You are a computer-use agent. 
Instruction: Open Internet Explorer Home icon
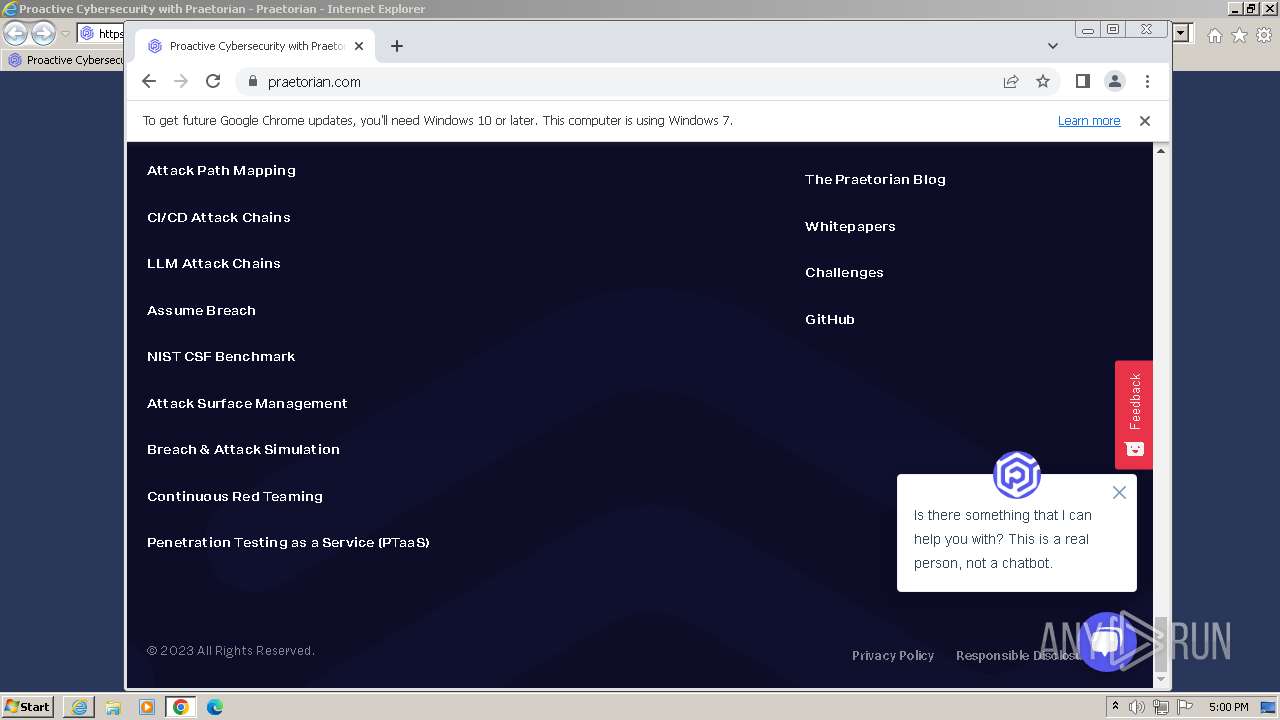1214,35
